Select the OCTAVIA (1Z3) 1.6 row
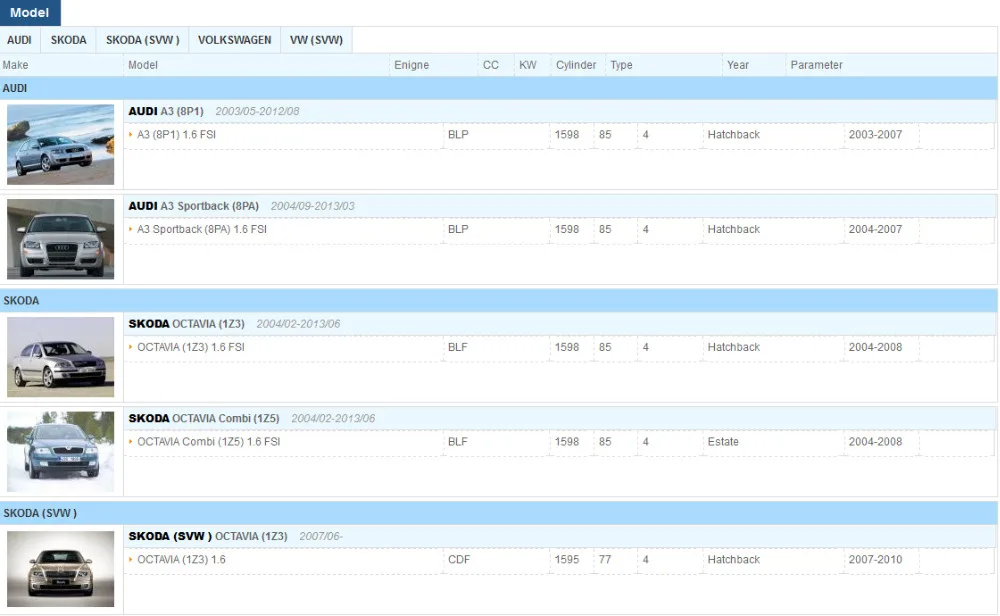The width and height of the screenshot is (1000, 616). [559, 560]
